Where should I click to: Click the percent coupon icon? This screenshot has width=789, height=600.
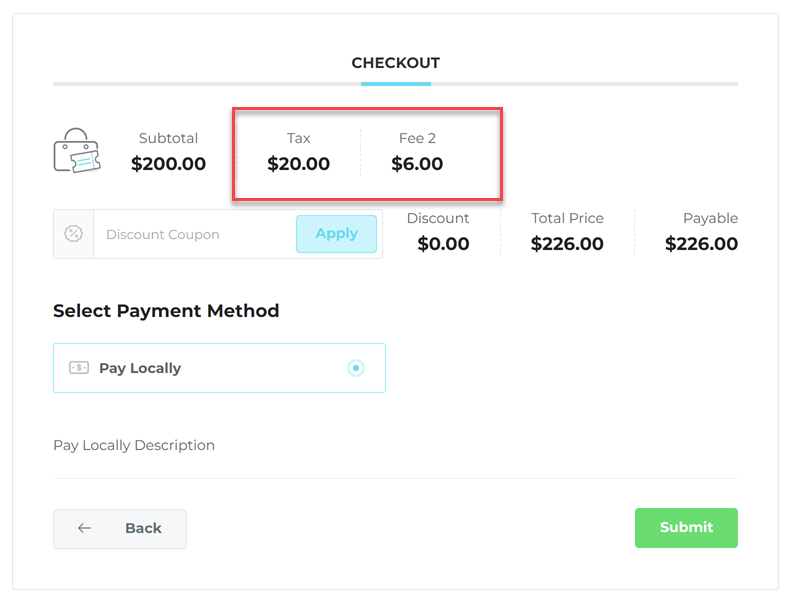tap(73, 234)
